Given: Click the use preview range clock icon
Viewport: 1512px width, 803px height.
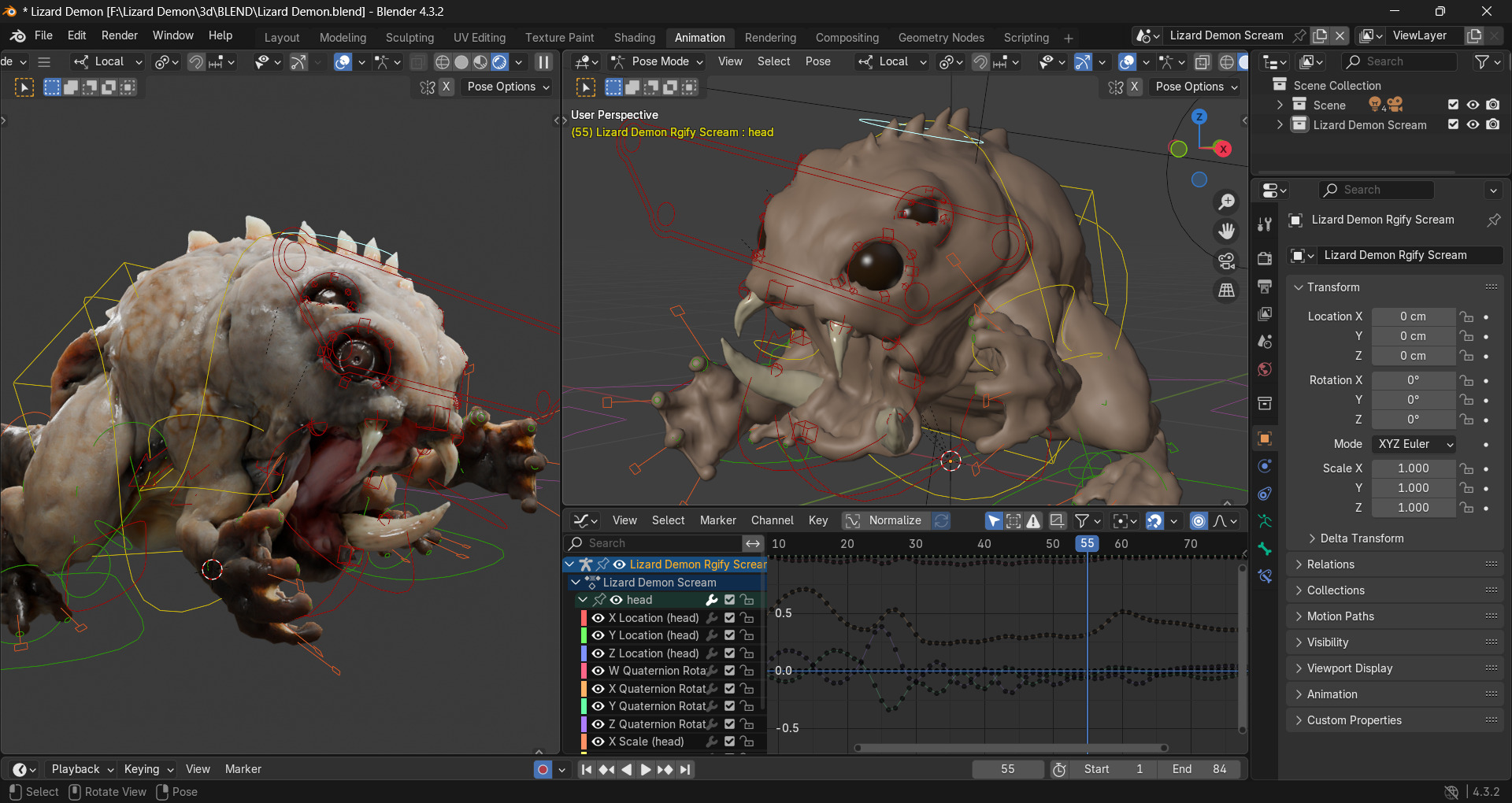Looking at the screenshot, I should tap(1059, 769).
